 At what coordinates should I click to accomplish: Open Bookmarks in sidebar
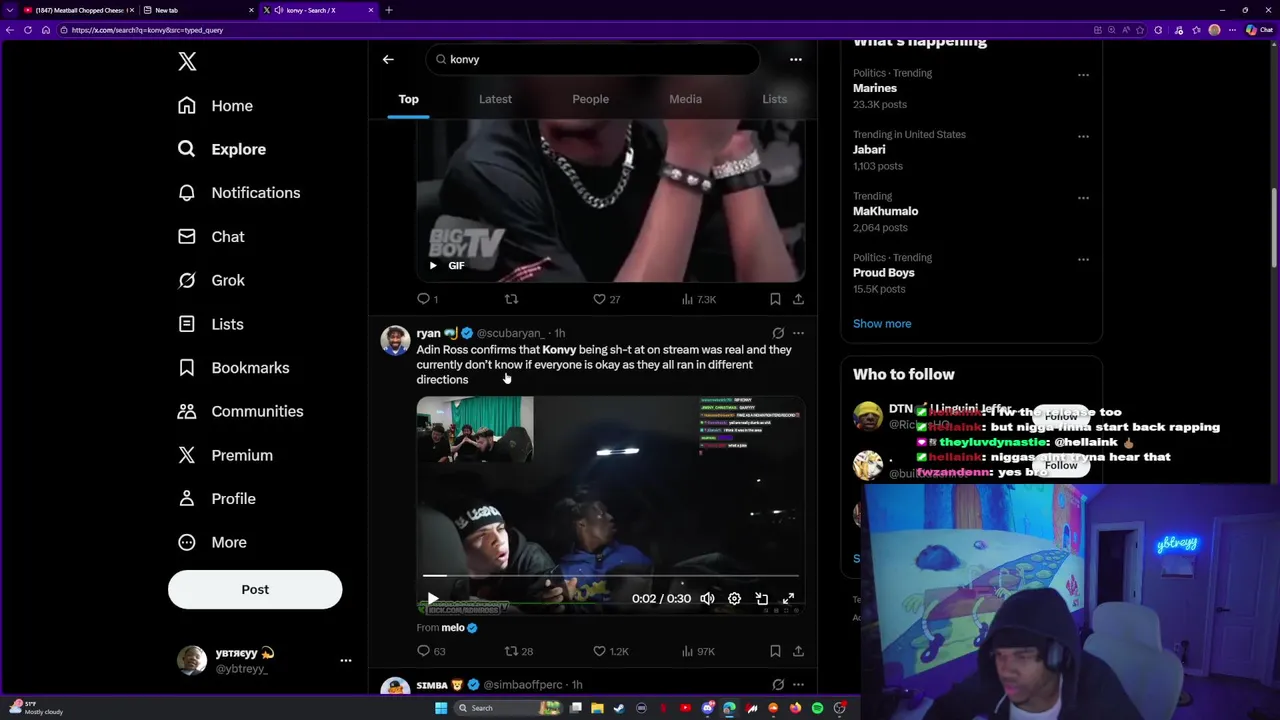pyautogui.click(x=234, y=368)
